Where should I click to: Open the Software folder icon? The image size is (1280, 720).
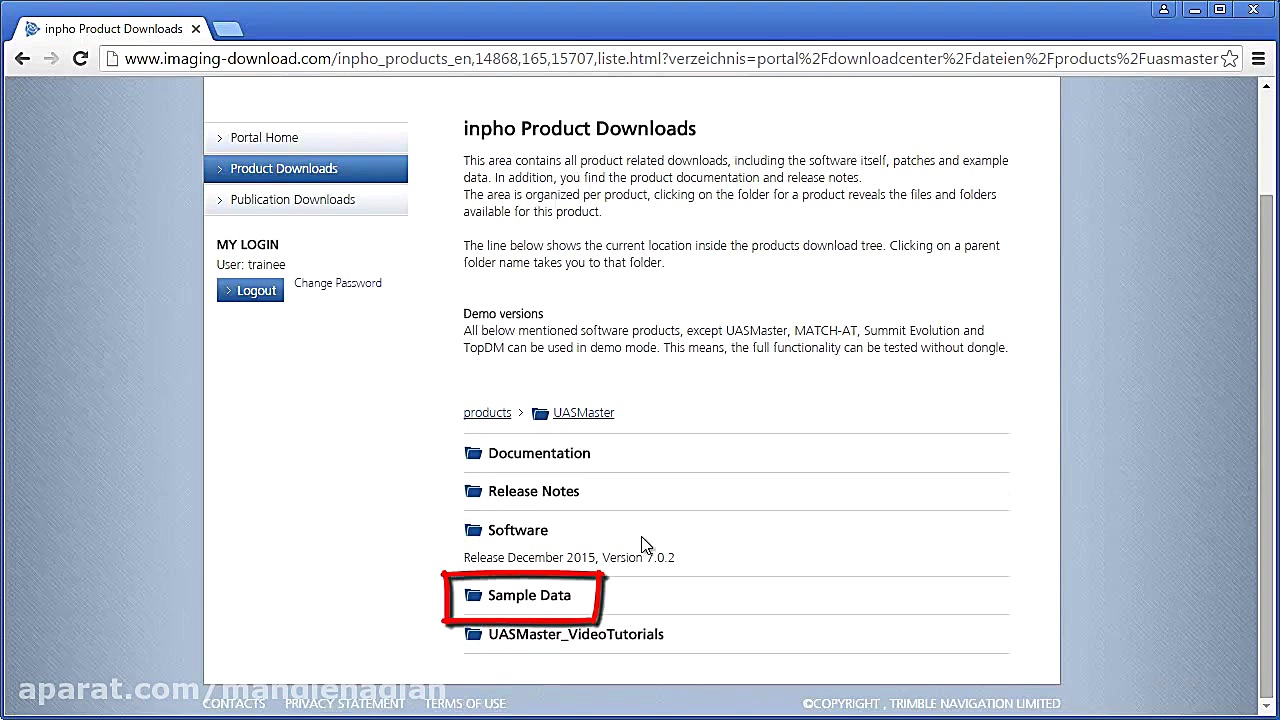pyautogui.click(x=473, y=530)
